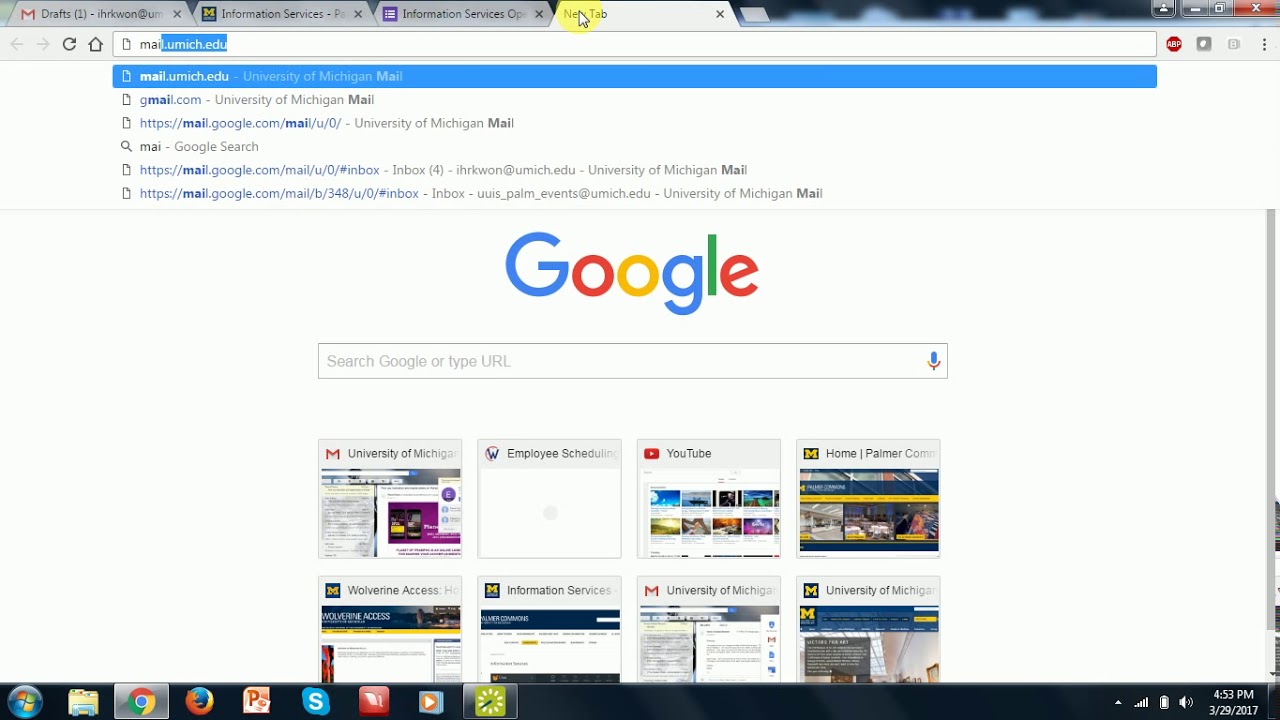Open Chrome's three-dot menu
The height and width of the screenshot is (720, 1280).
(1264, 44)
